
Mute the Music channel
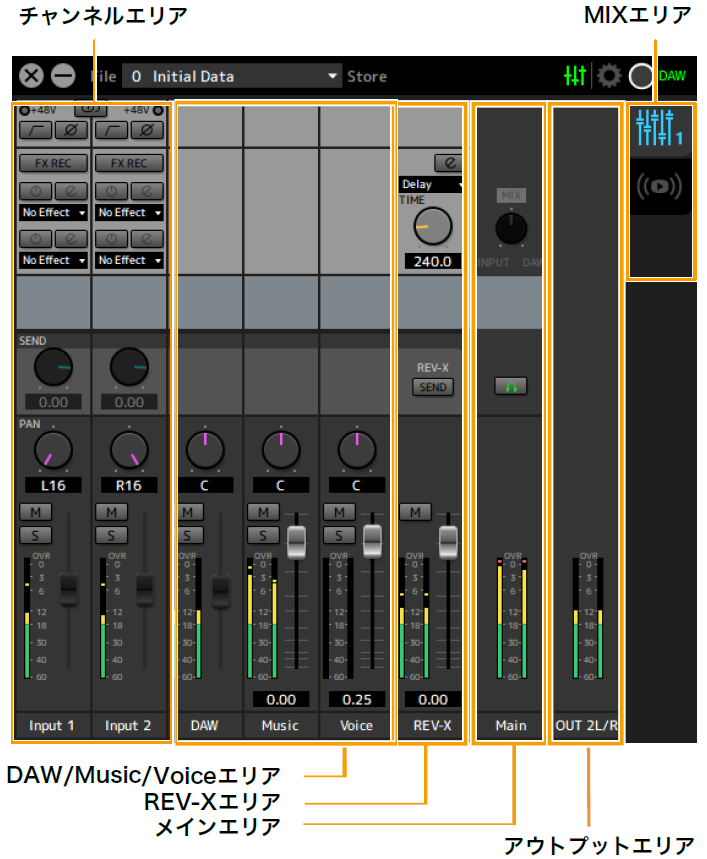pyautogui.click(x=263, y=513)
